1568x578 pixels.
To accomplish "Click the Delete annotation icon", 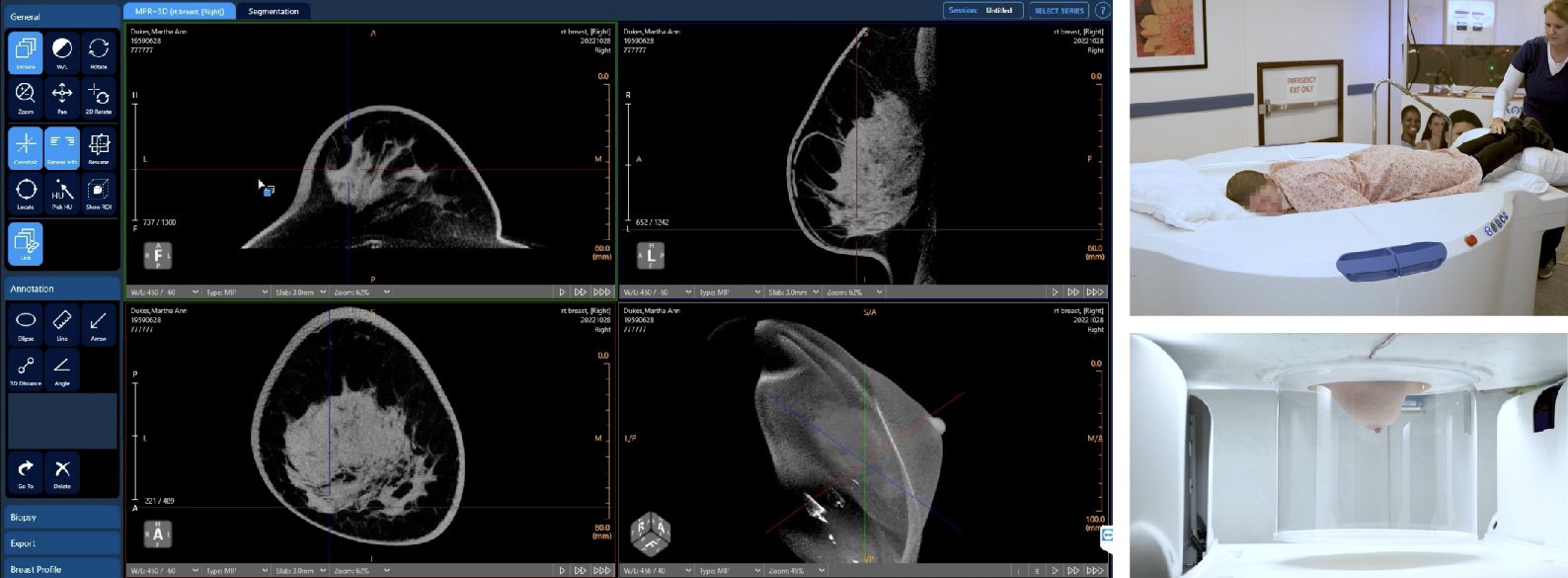I will coord(61,471).
